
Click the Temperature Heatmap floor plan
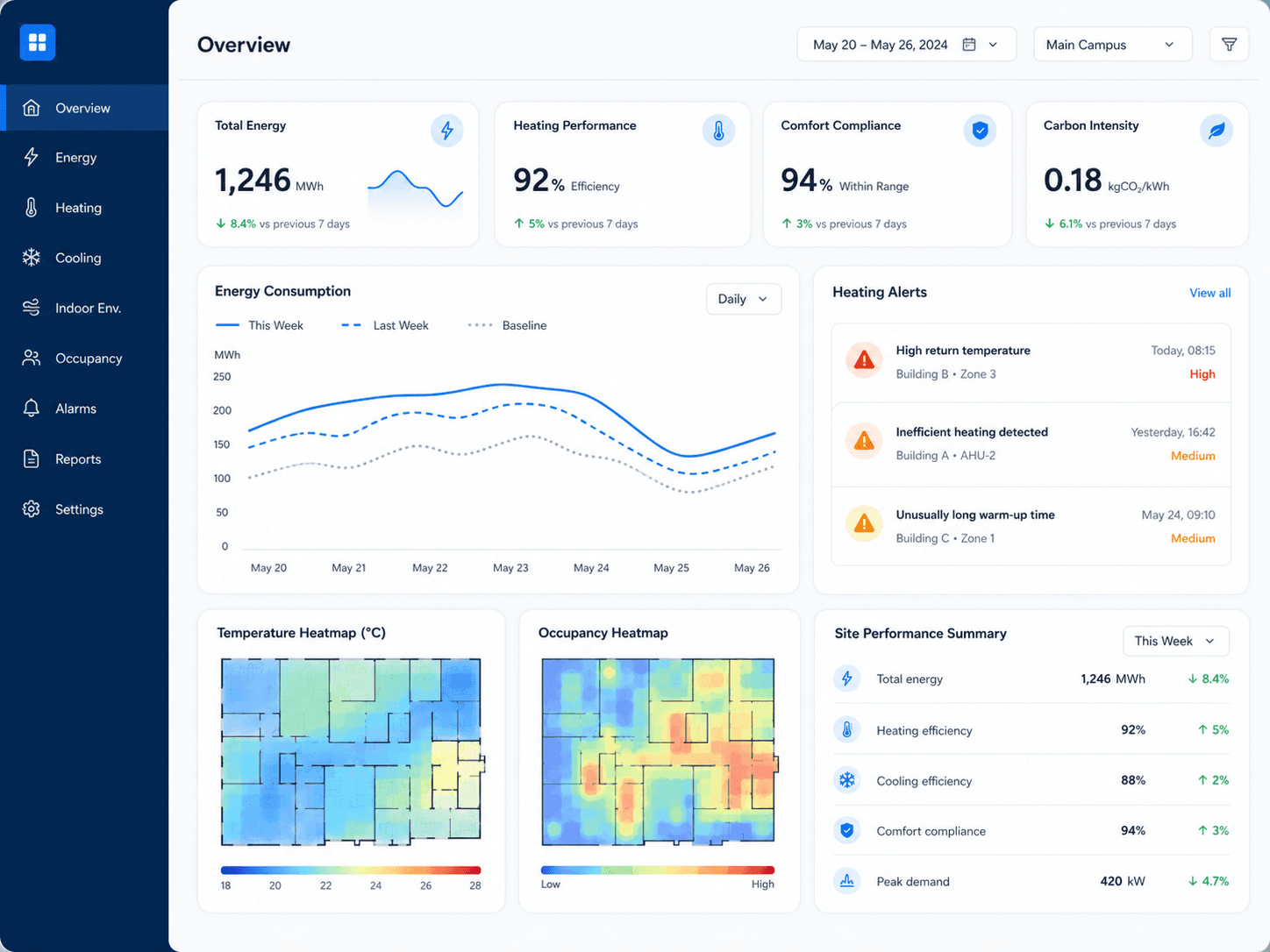pos(351,752)
